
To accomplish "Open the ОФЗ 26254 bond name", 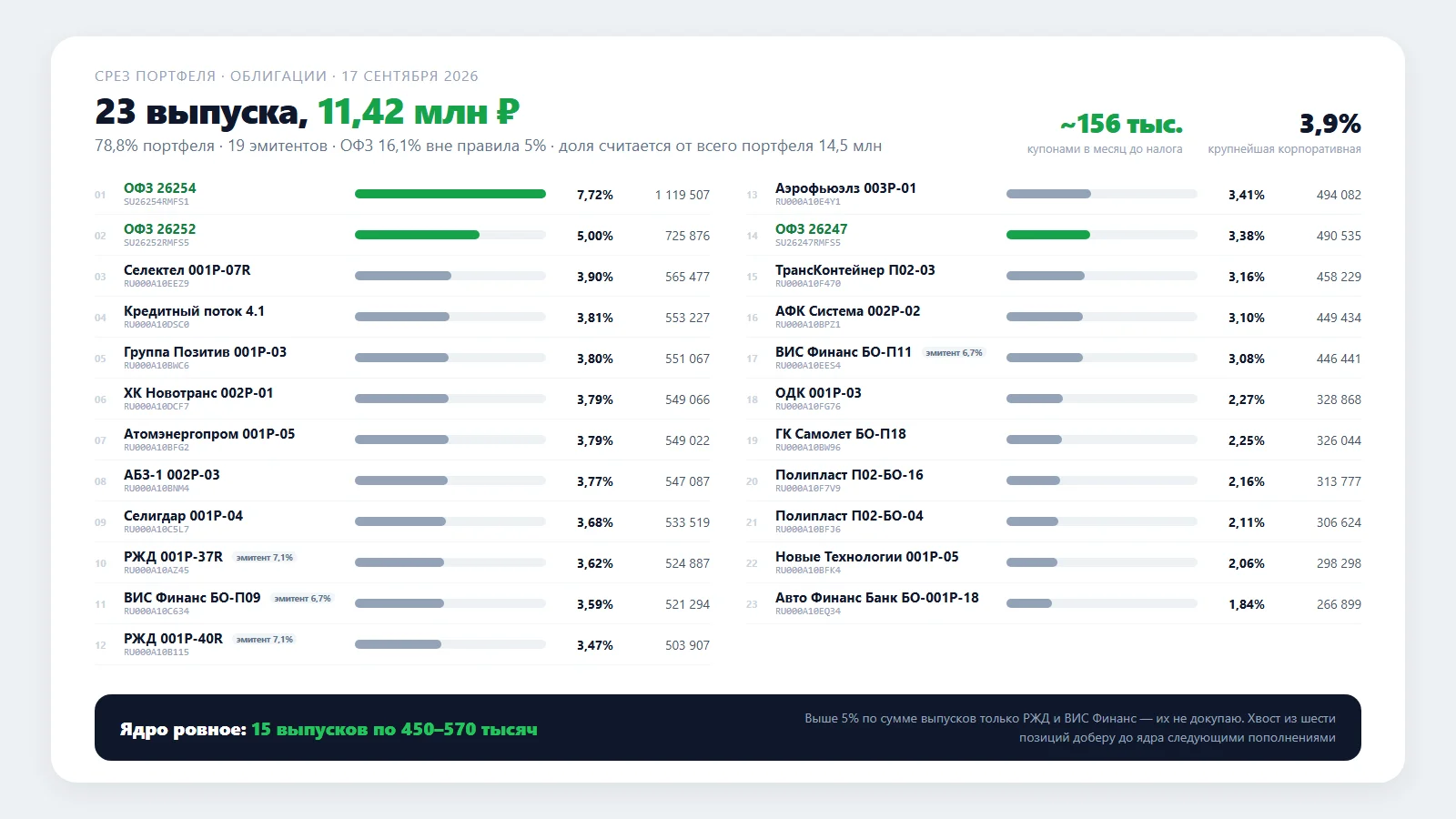I will pos(160,188).
